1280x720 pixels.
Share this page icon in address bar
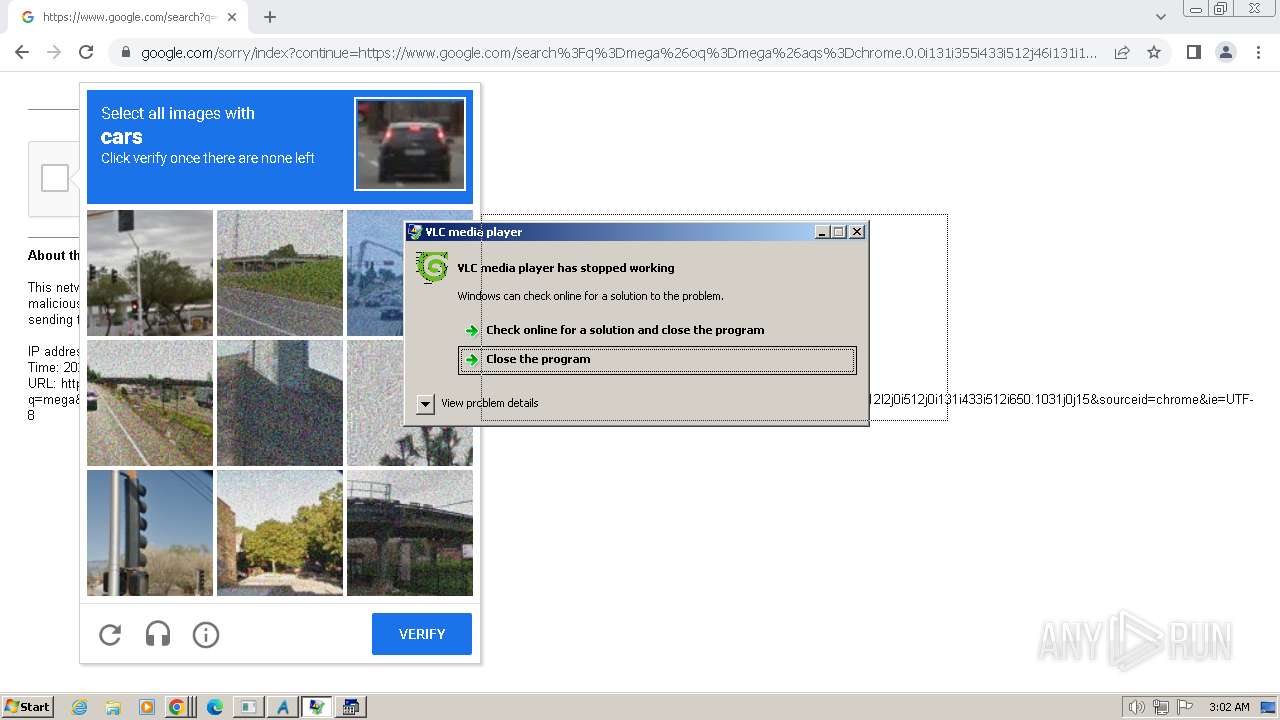tap(1122, 52)
